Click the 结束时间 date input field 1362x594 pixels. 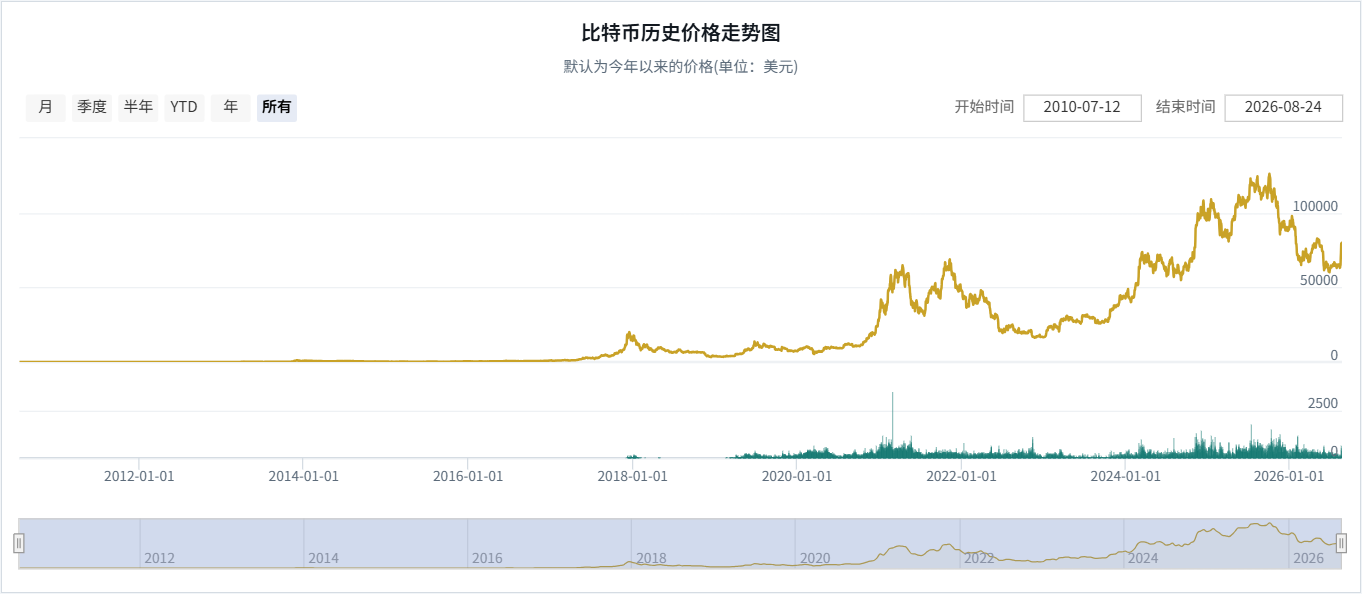point(1283,107)
